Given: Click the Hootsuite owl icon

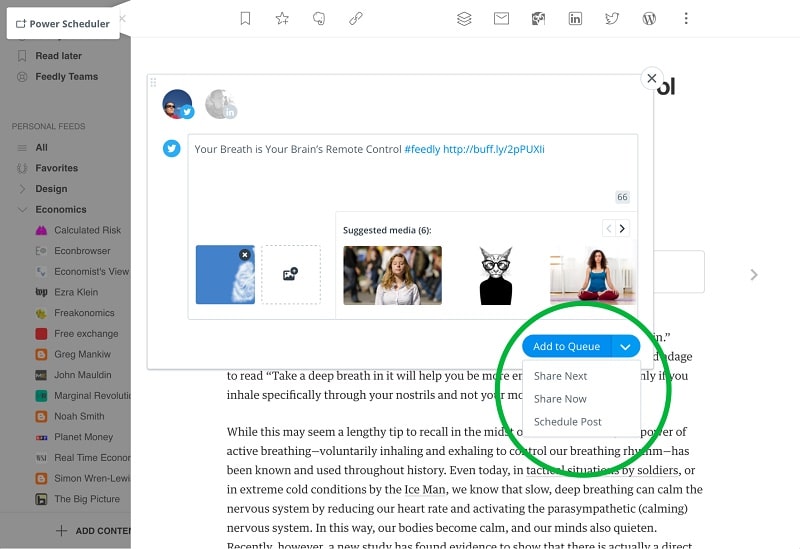Looking at the screenshot, I should (x=538, y=19).
